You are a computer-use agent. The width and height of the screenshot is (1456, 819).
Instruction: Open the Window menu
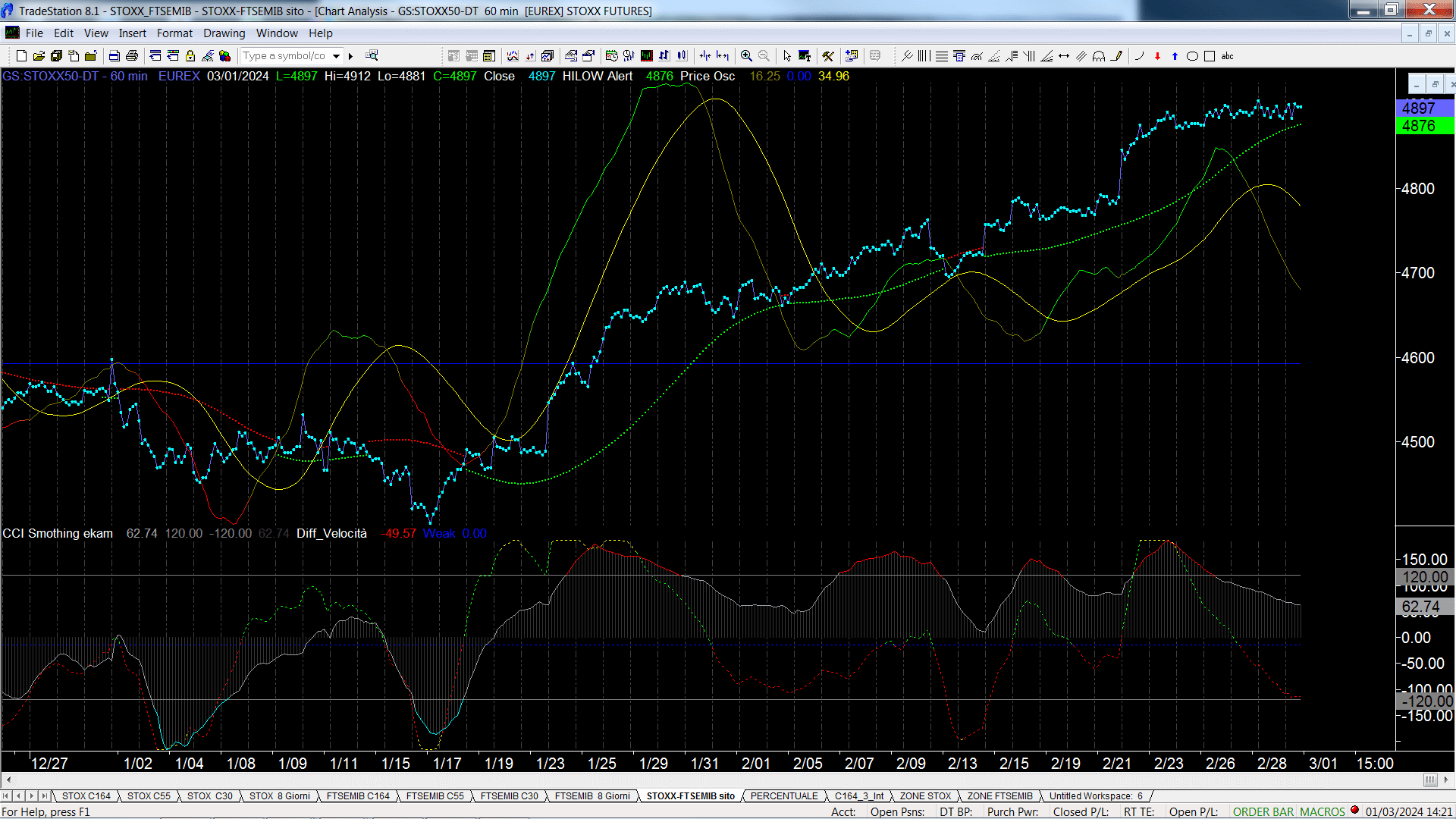pyautogui.click(x=277, y=33)
